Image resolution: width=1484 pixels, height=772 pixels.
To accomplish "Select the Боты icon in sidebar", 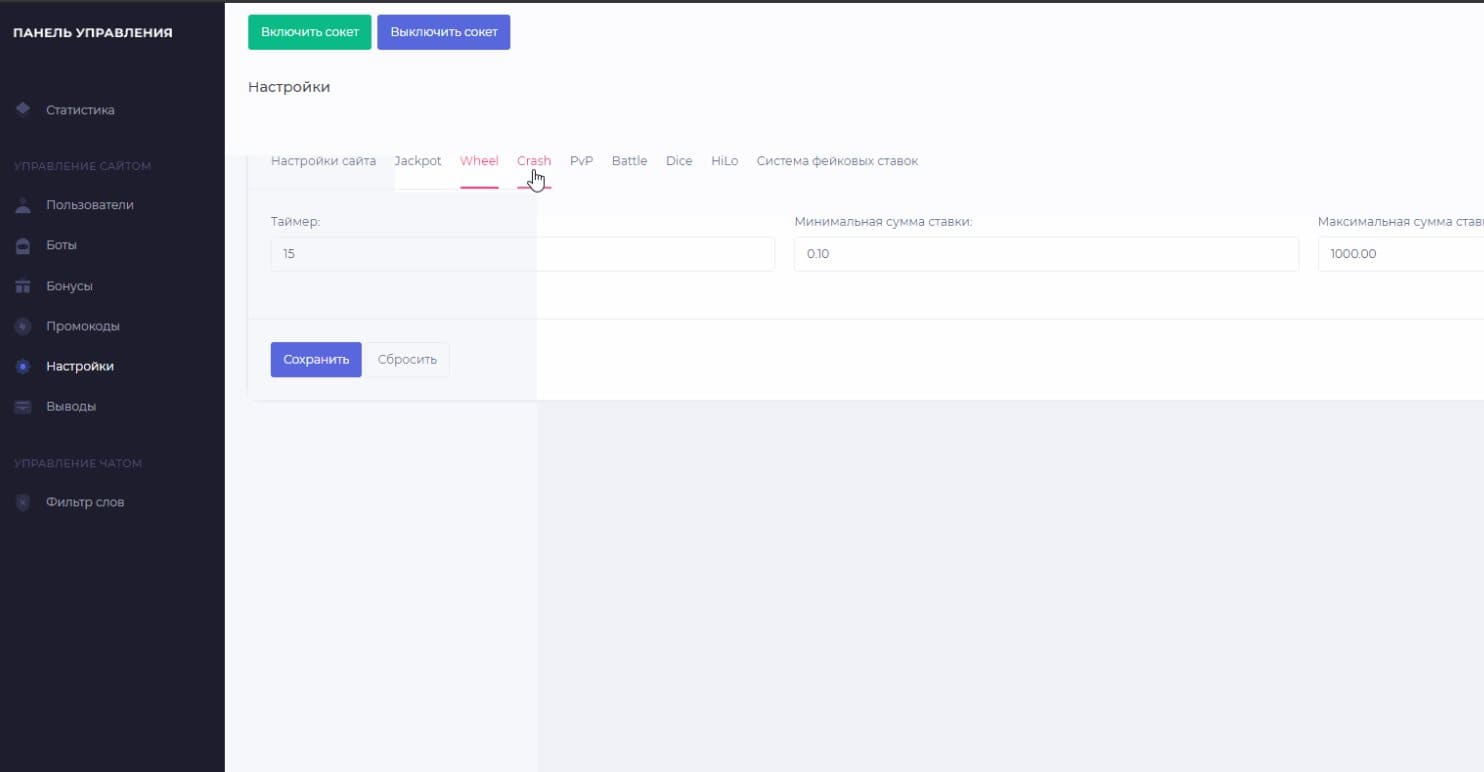I will 23,245.
